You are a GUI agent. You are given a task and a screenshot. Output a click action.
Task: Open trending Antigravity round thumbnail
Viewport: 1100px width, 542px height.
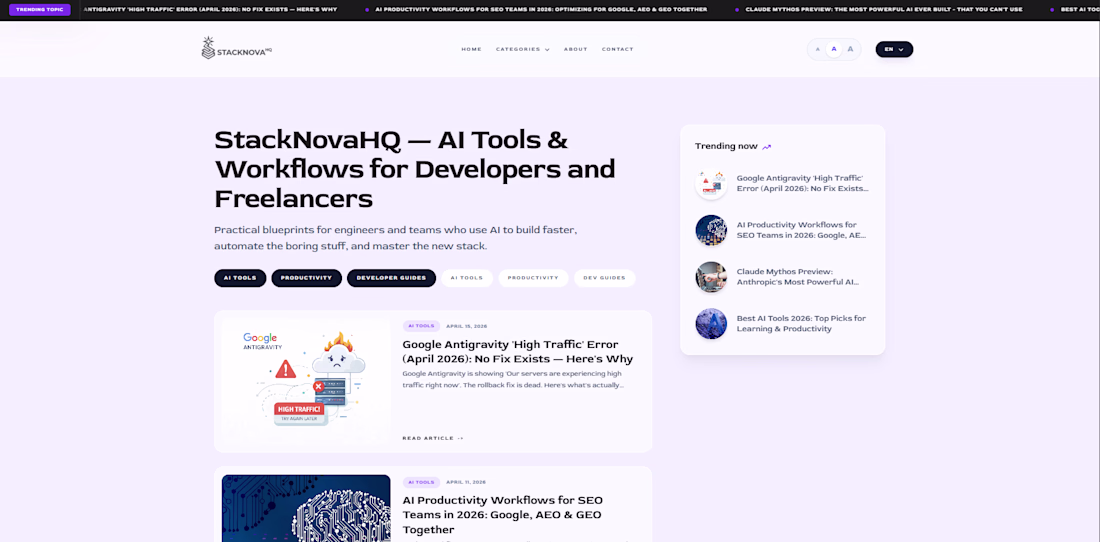tap(711, 184)
